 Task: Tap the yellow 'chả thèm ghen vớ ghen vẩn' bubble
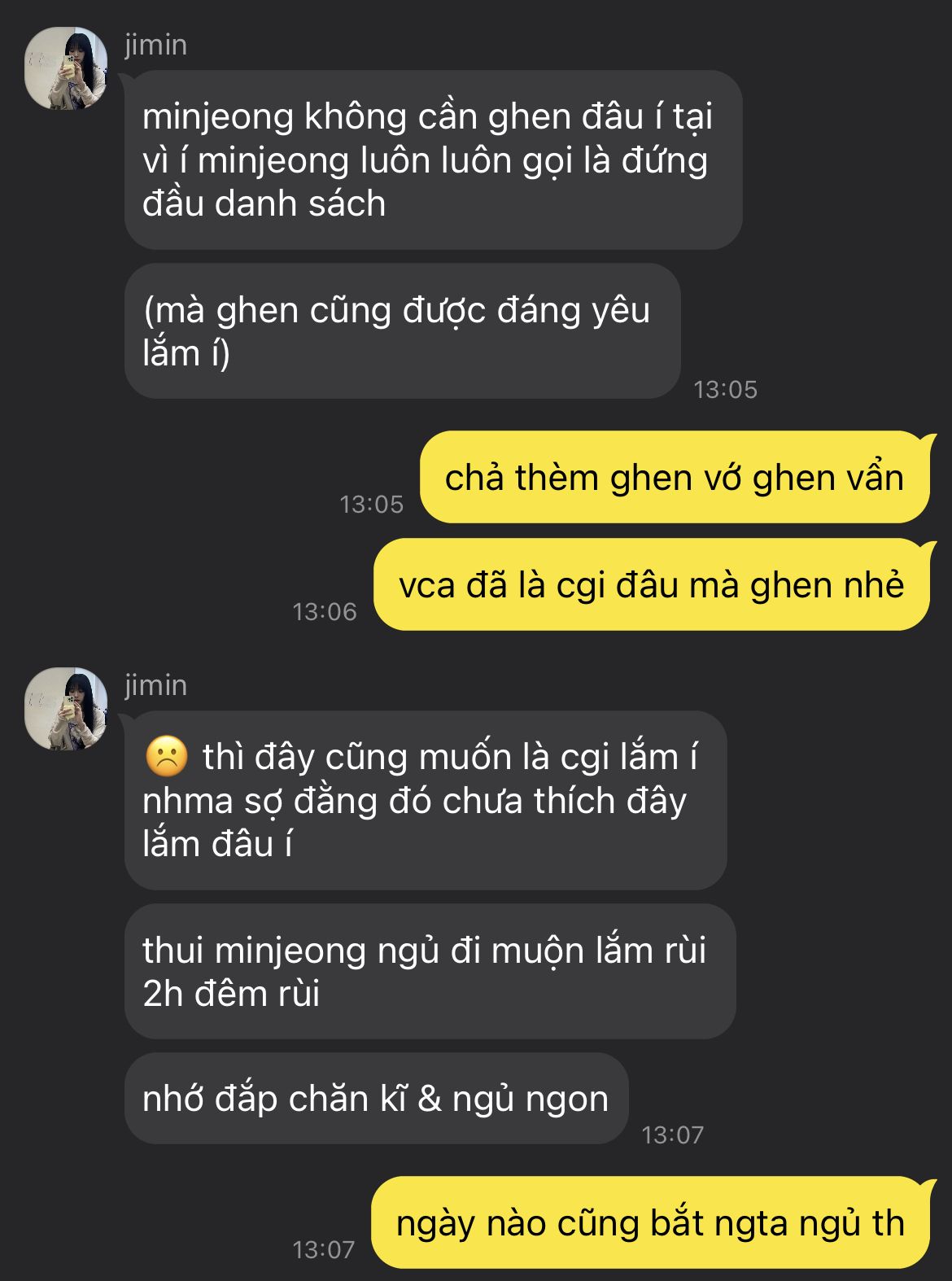[675, 478]
